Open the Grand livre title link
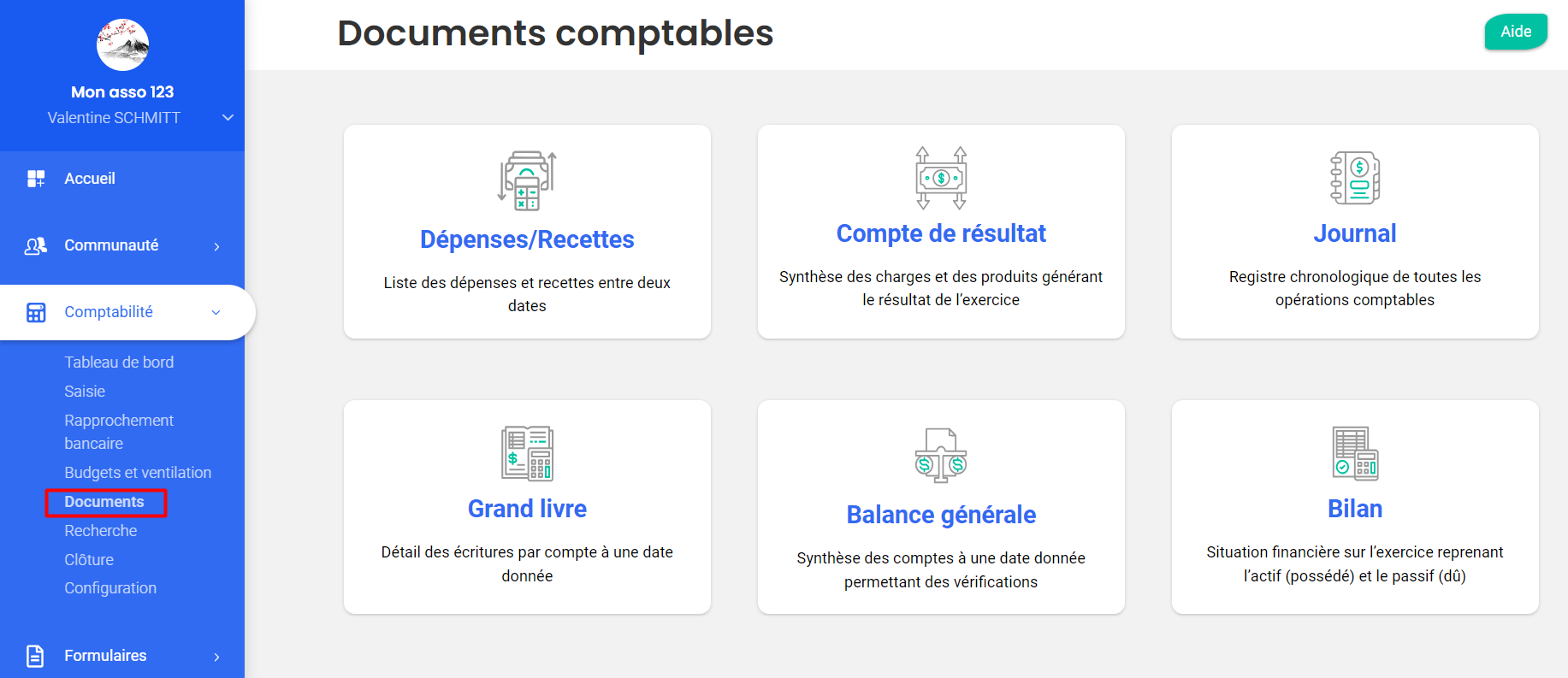Image resolution: width=1568 pixels, height=678 pixels. (x=527, y=509)
